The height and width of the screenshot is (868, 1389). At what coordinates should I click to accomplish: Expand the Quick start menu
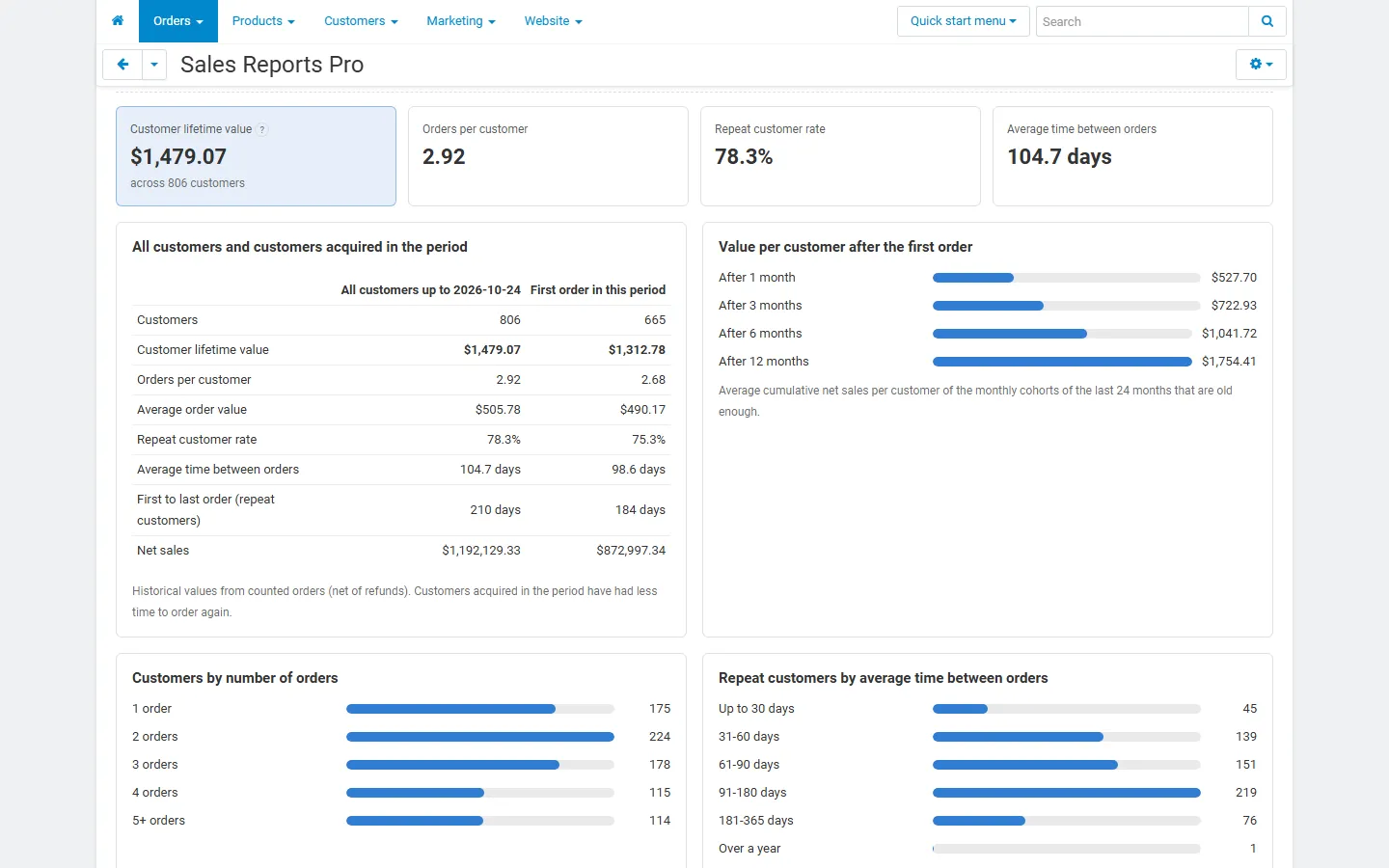click(964, 21)
